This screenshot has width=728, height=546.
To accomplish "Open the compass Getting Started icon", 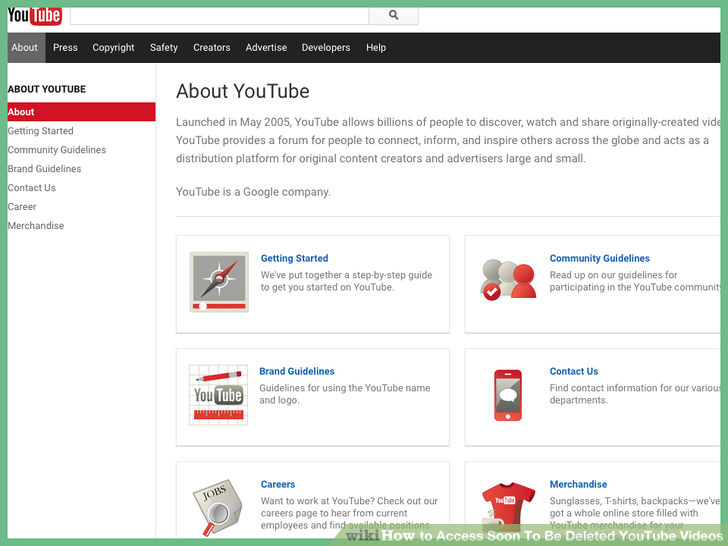I will [x=219, y=282].
